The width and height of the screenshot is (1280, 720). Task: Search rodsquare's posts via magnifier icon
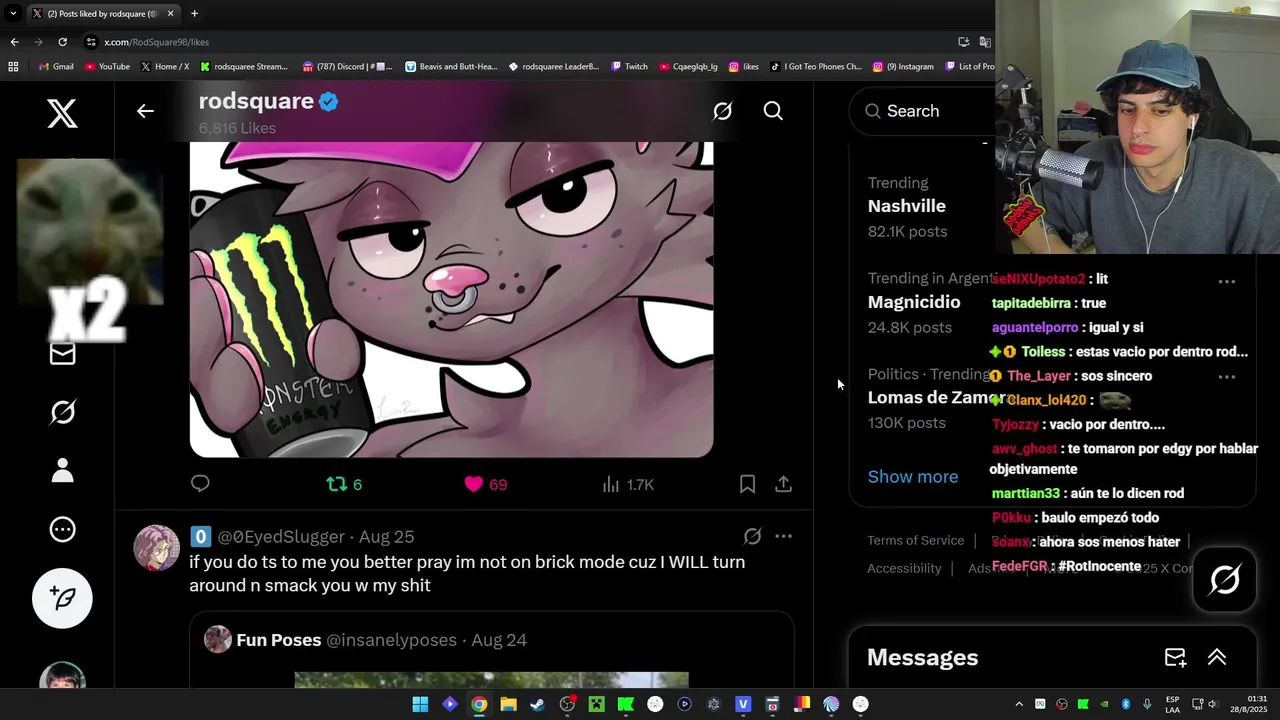(773, 111)
